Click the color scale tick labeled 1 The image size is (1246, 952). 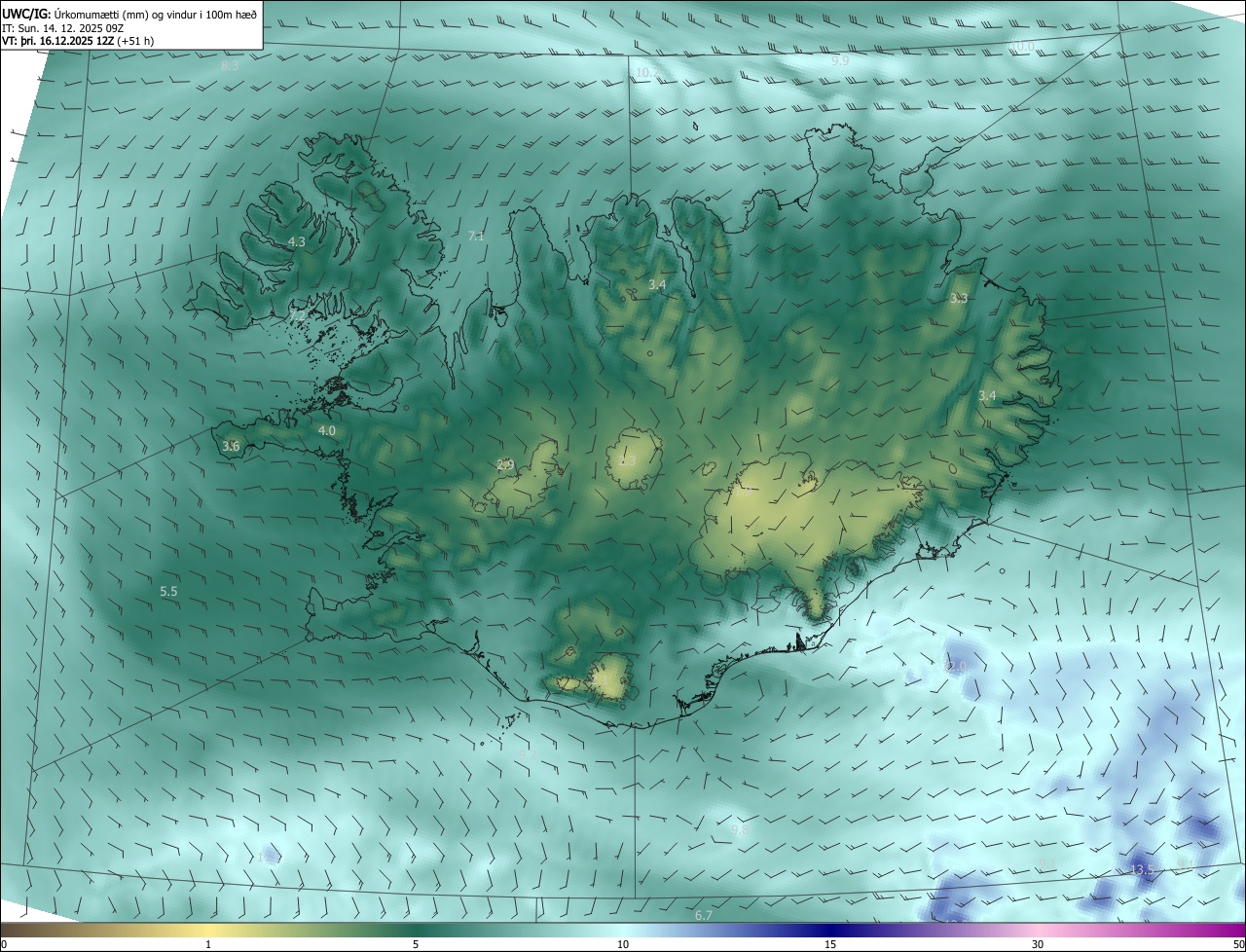tap(208, 945)
